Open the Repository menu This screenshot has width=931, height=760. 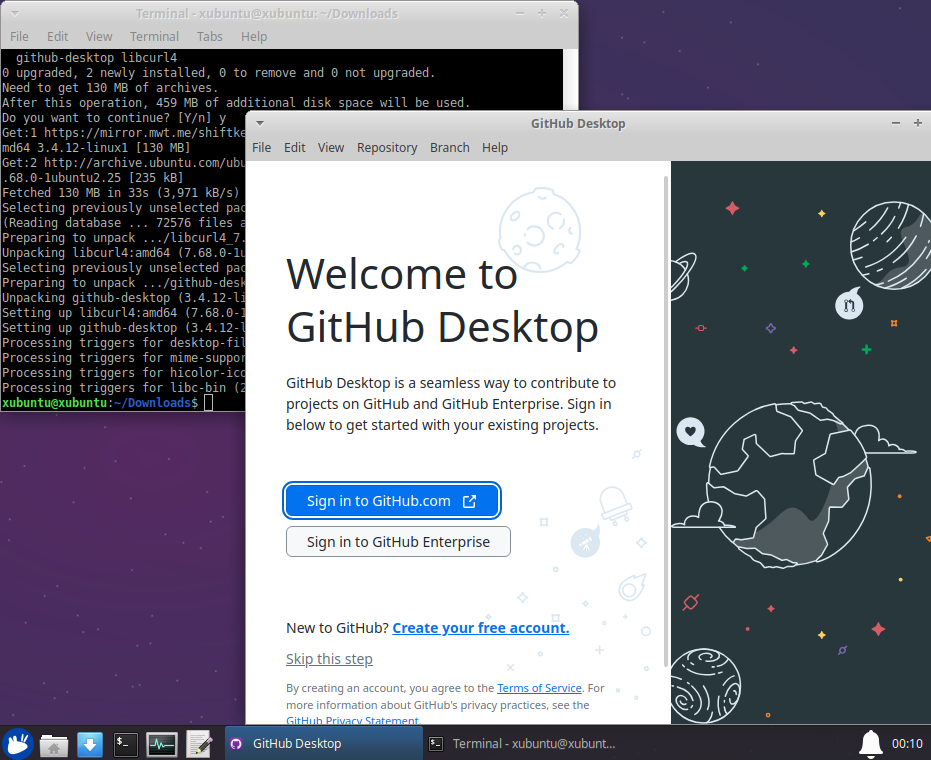387,147
